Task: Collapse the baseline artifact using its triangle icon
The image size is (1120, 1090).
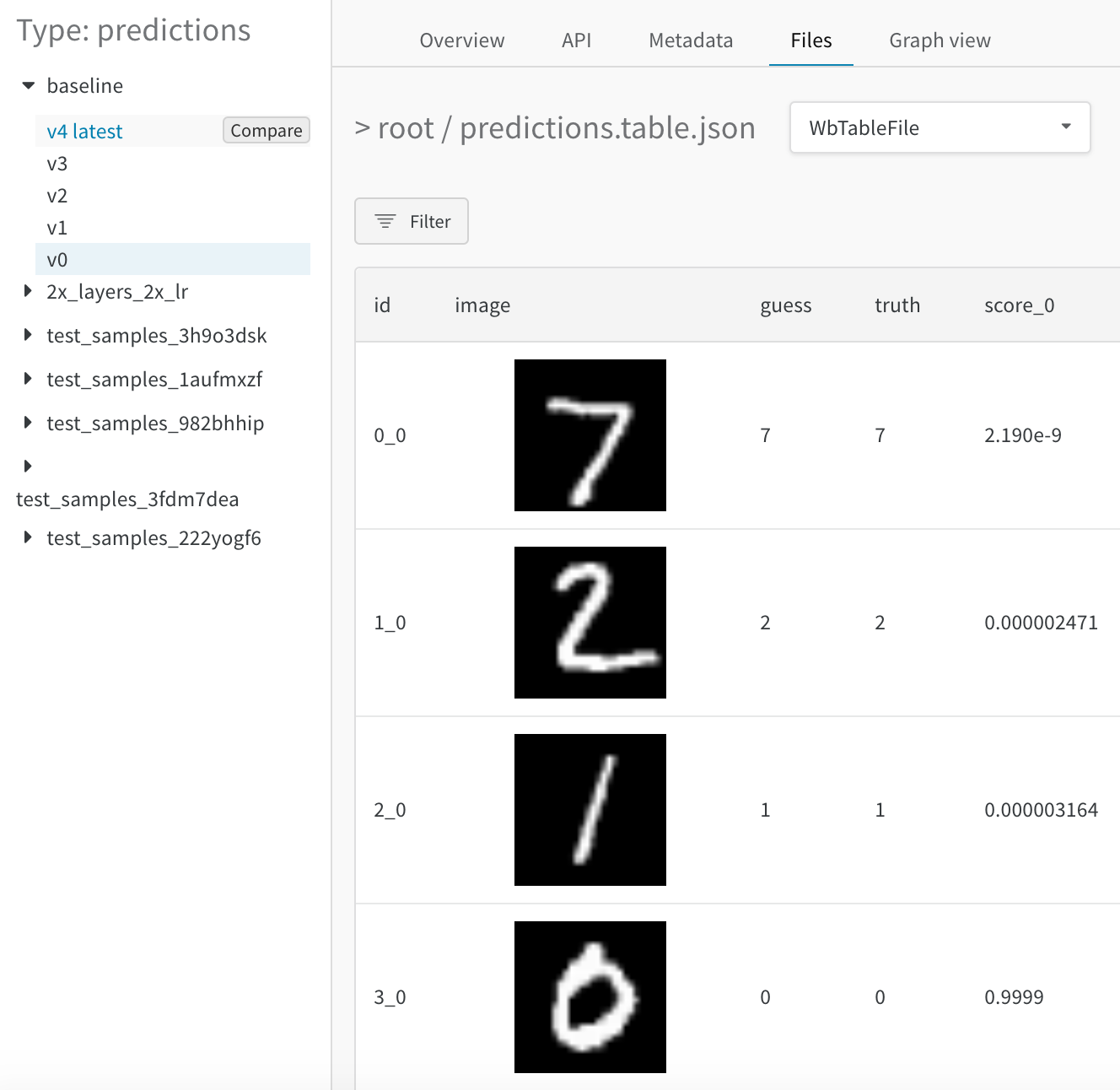Action: 28,85
